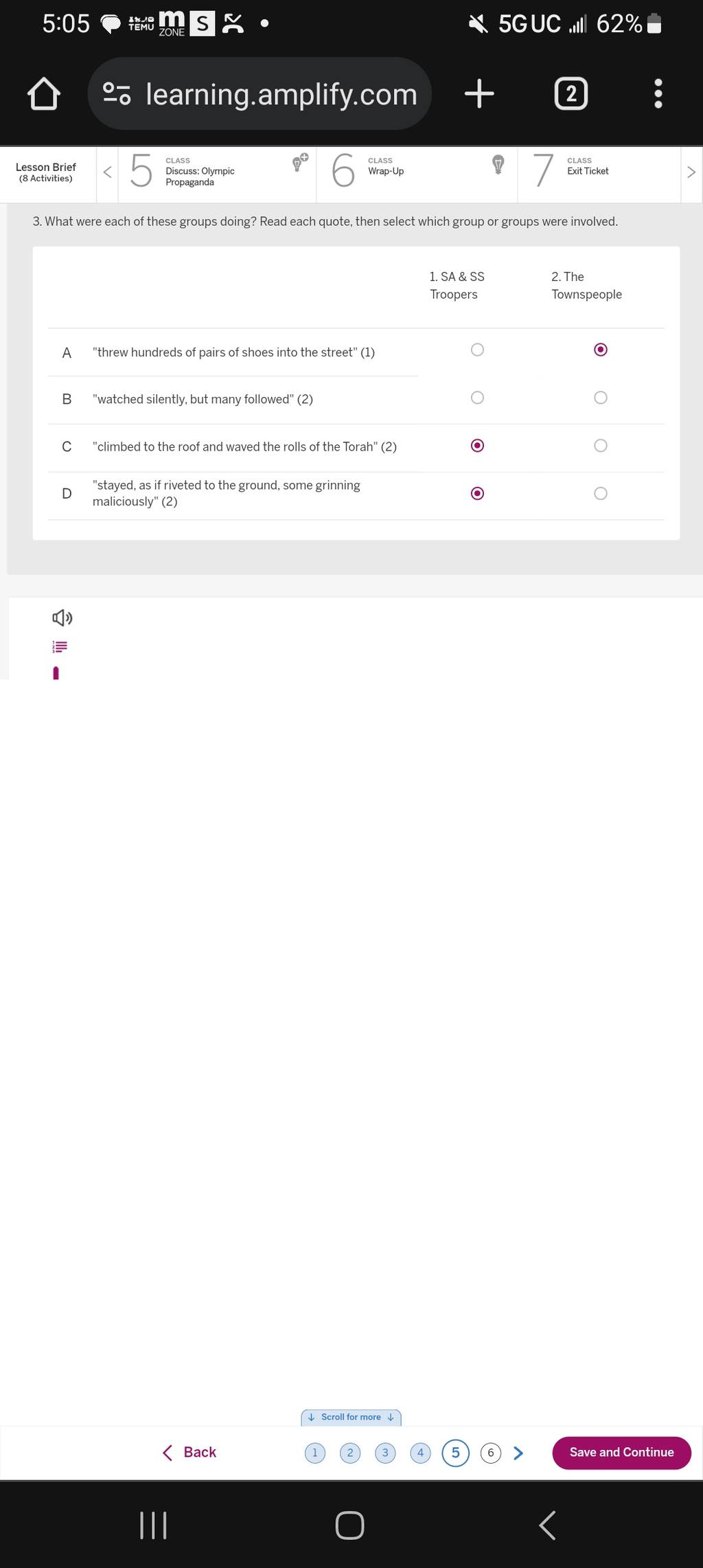This screenshot has width=703, height=1568.
Task: Tap the browser home icon
Action: coord(44,94)
